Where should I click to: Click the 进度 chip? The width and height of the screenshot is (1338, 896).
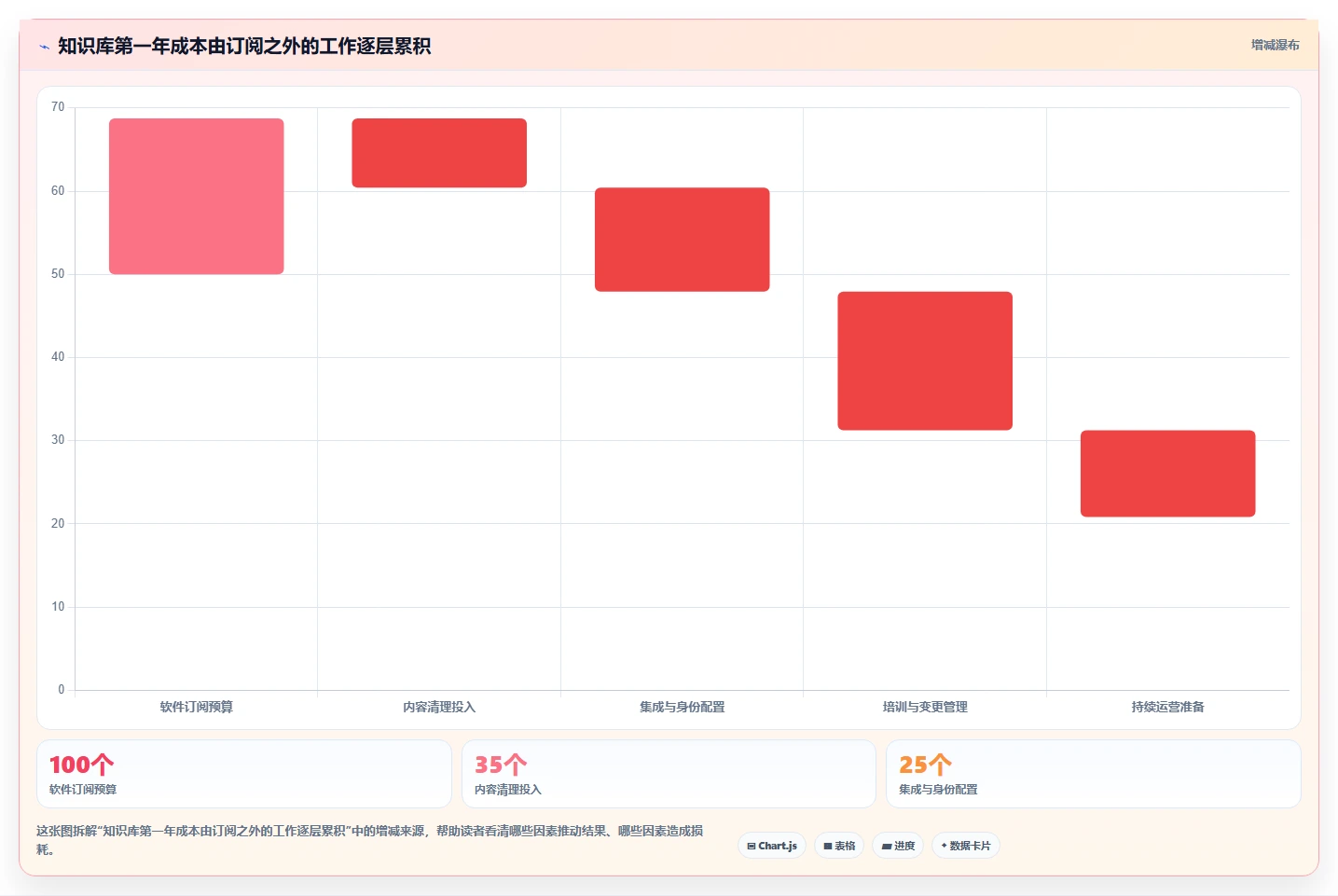point(898,846)
